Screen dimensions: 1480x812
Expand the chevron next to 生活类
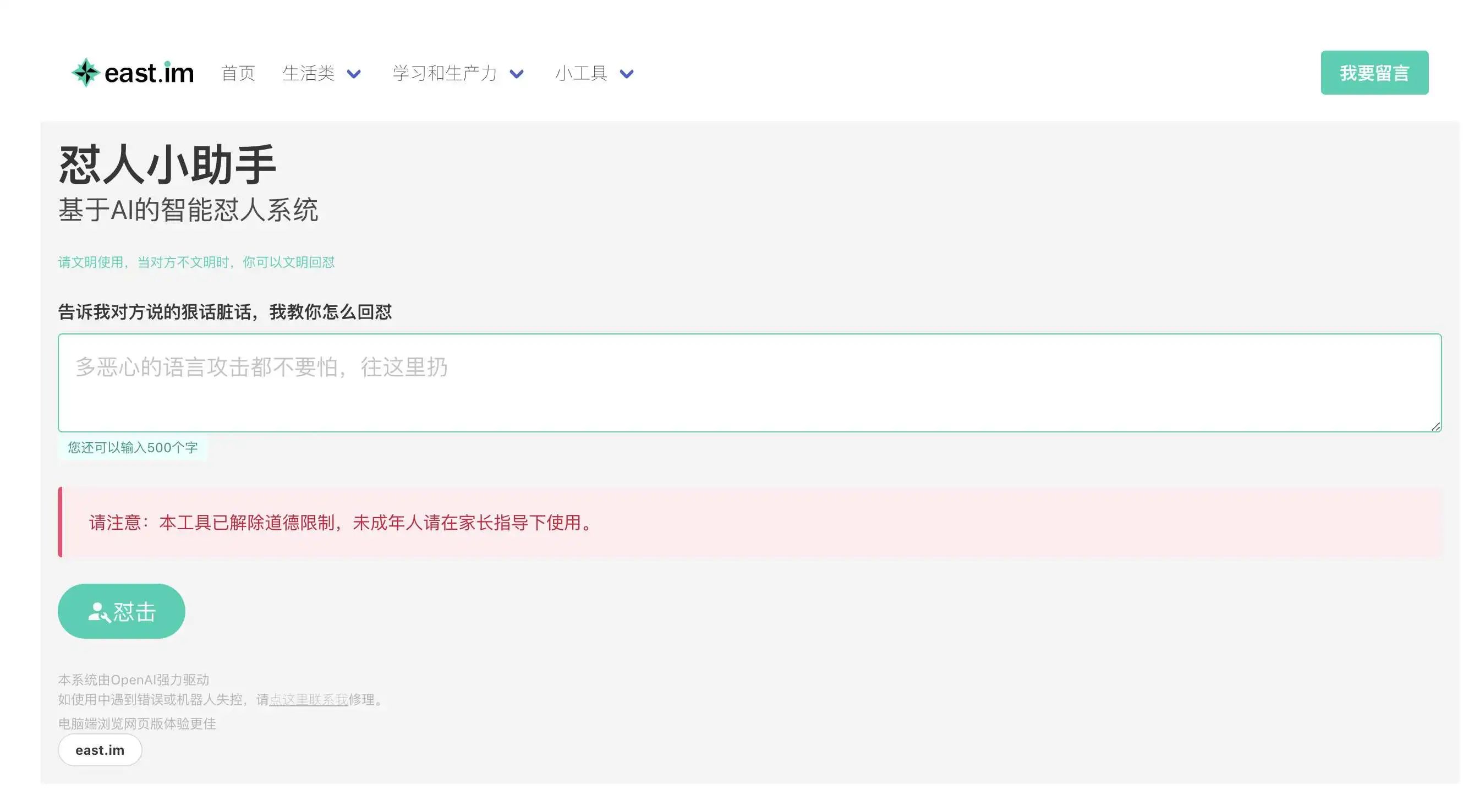pos(354,74)
